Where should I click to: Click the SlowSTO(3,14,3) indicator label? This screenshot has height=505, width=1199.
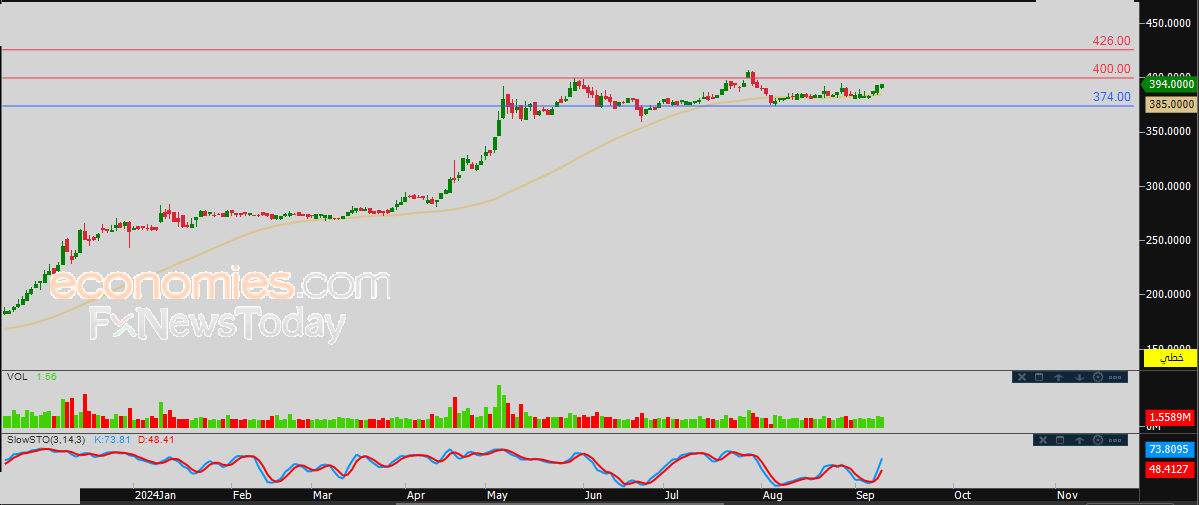[47, 439]
